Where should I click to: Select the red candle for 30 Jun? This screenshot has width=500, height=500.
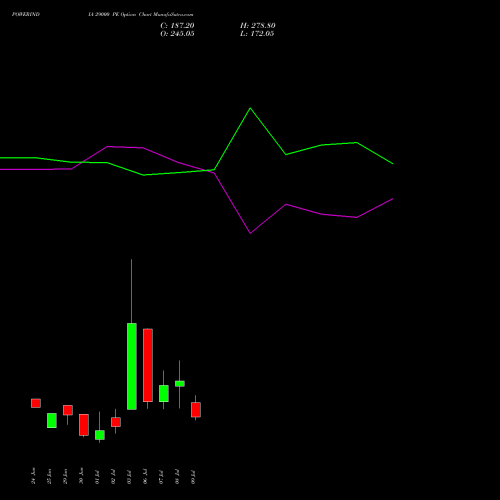click(84, 425)
